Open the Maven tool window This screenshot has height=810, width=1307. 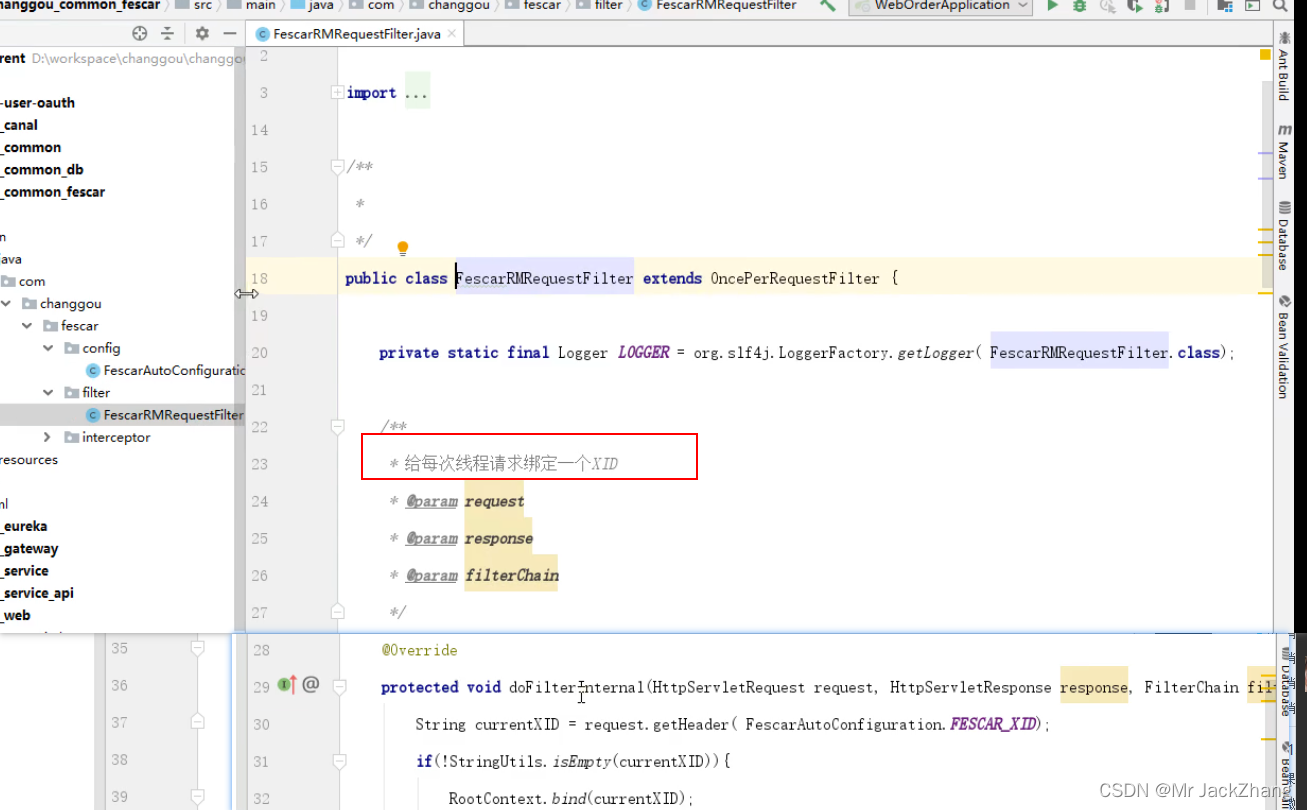[x=1284, y=151]
